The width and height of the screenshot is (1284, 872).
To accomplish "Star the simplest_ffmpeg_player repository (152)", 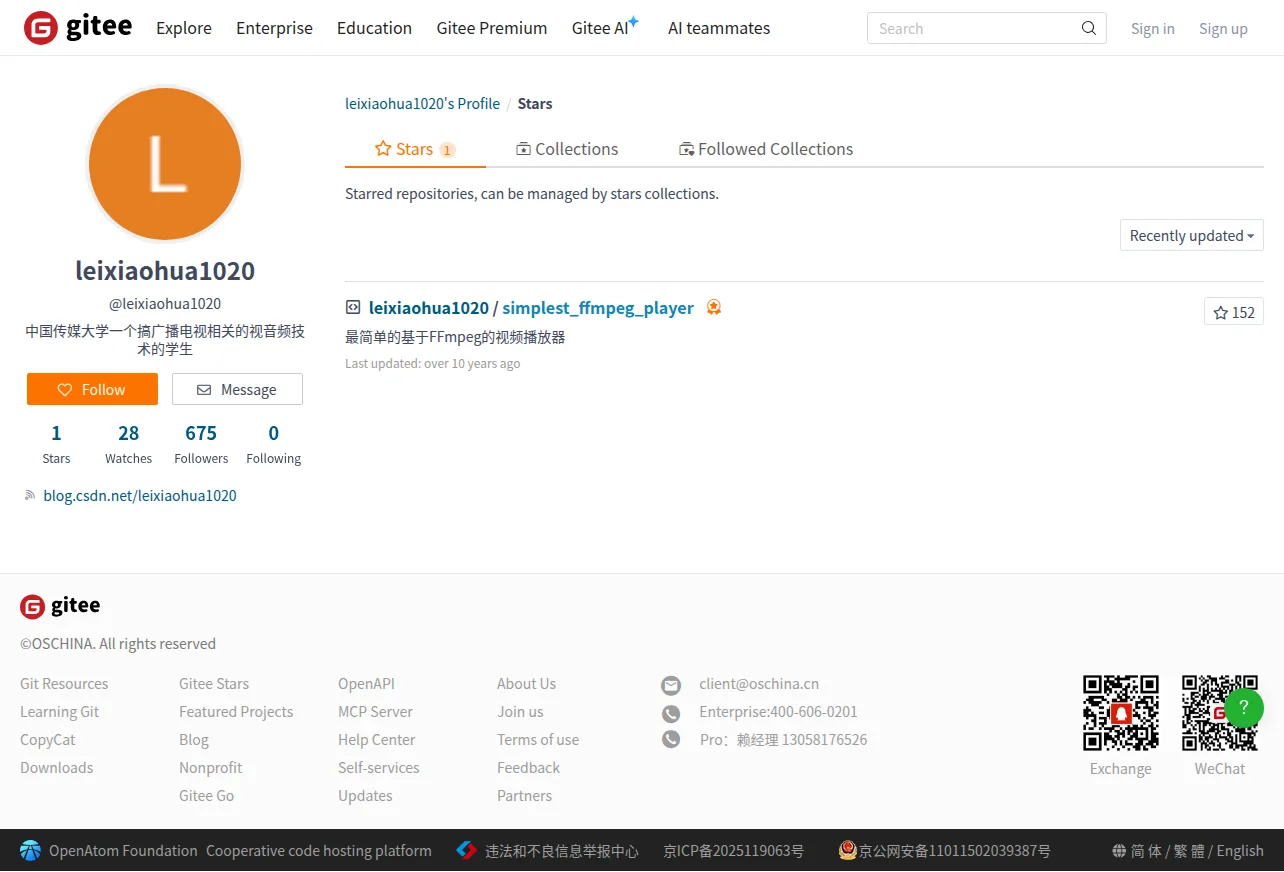I will pyautogui.click(x=1234, y=312).
